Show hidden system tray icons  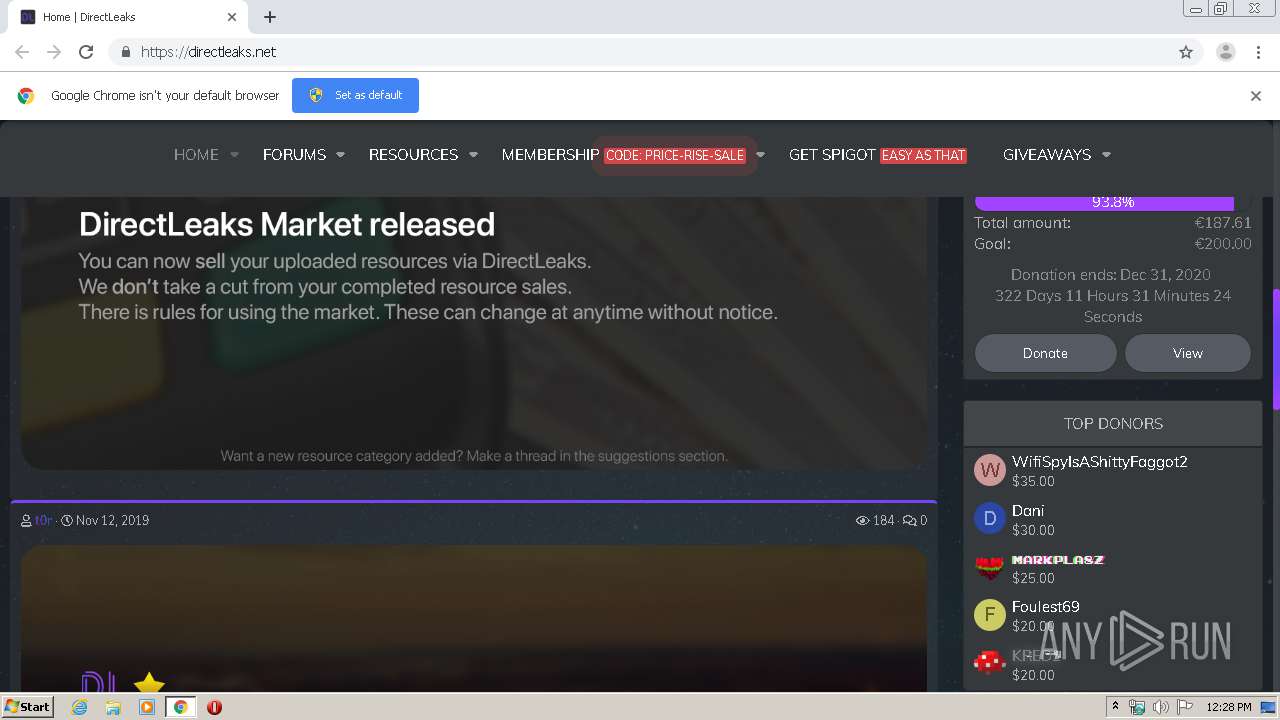pos(1116,707)
